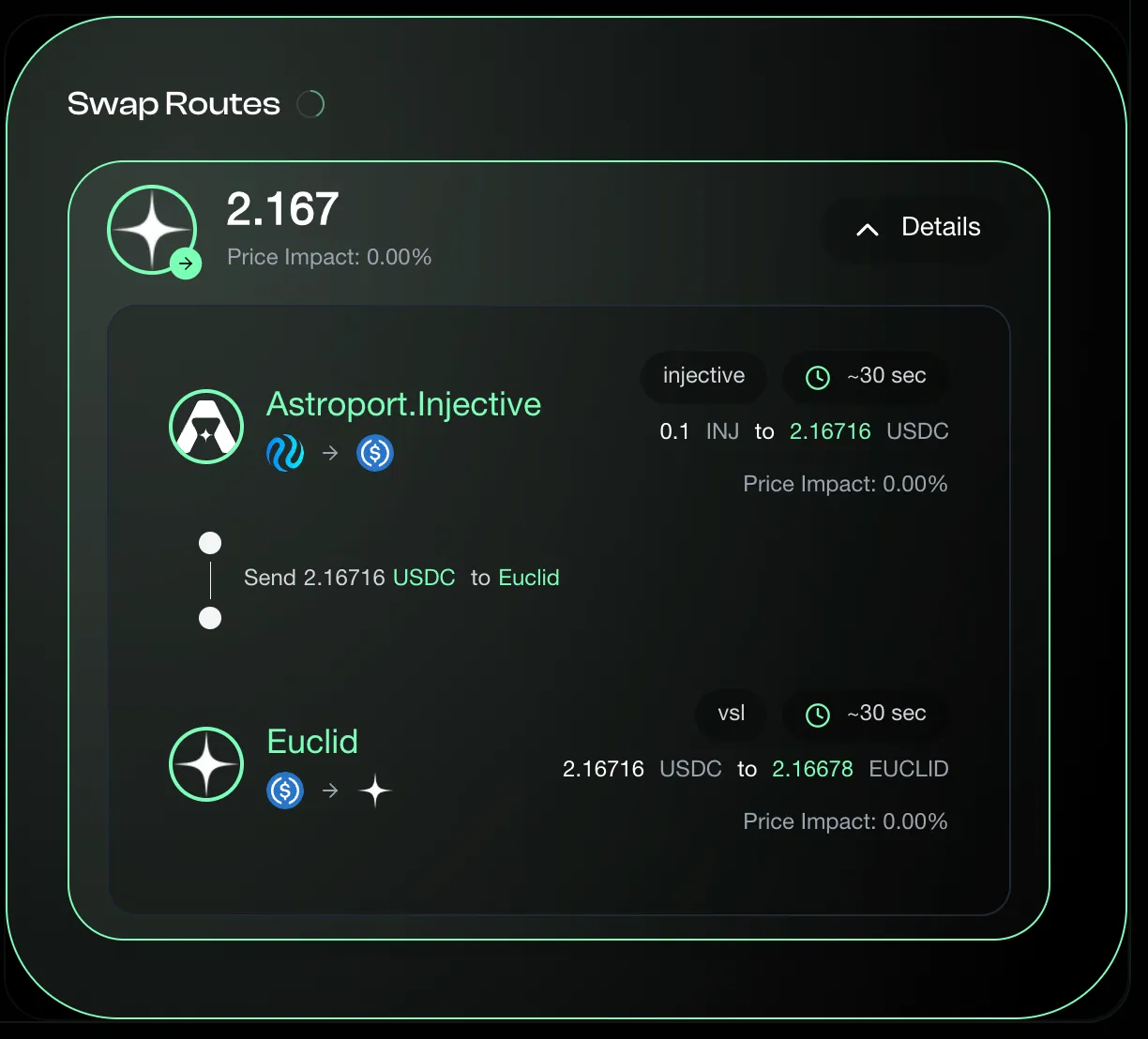
Task: Click the 2.16678 EUCLID output amount
Action: tap(860, 769)
